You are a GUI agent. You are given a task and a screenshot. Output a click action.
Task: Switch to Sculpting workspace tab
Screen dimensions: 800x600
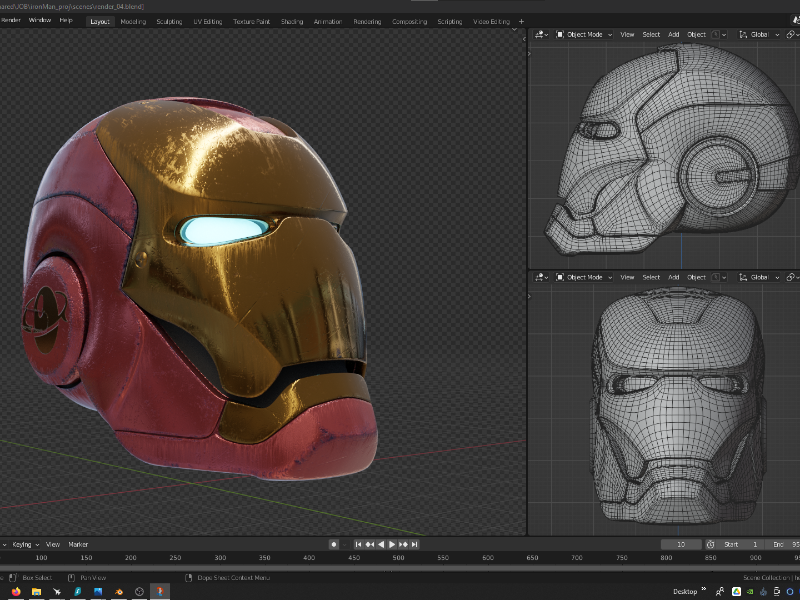(169, 21)
